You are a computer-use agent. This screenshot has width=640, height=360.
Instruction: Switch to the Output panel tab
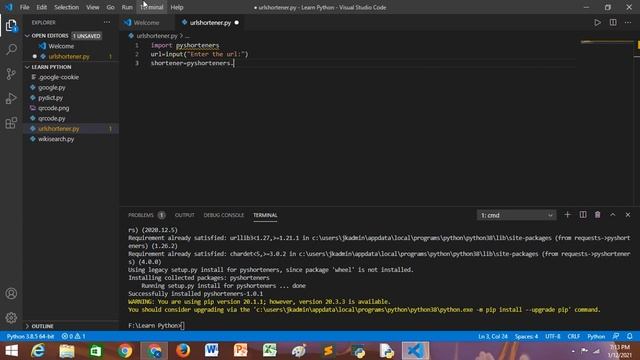[x=184, y=215]
